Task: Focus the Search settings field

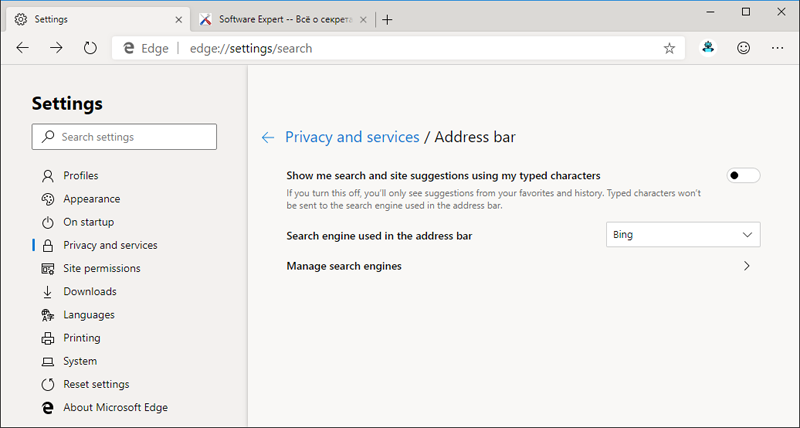Action: tap(124, 137)
